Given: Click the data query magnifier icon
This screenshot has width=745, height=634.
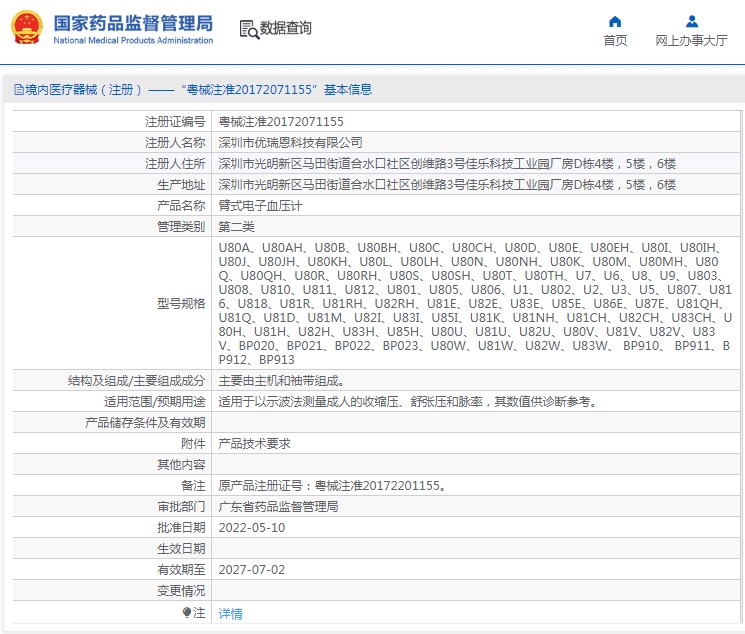Looking at the screenshot, I should coord(249,28).
